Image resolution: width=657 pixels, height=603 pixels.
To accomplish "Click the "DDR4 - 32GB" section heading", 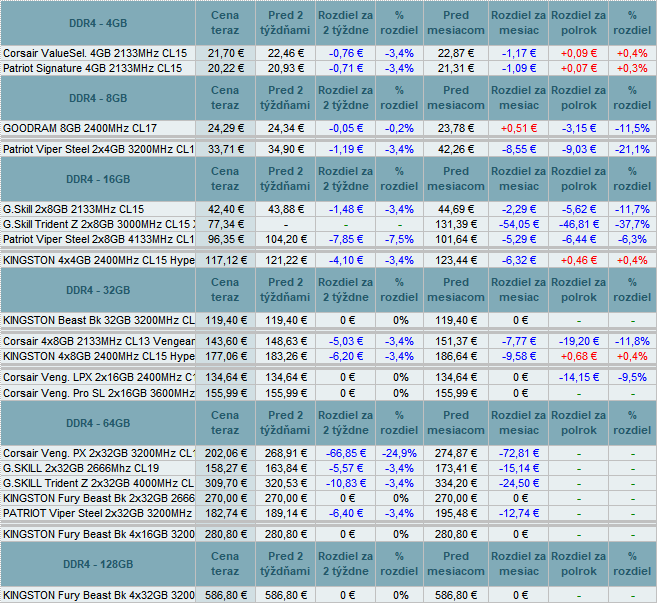I will (98, 290).
